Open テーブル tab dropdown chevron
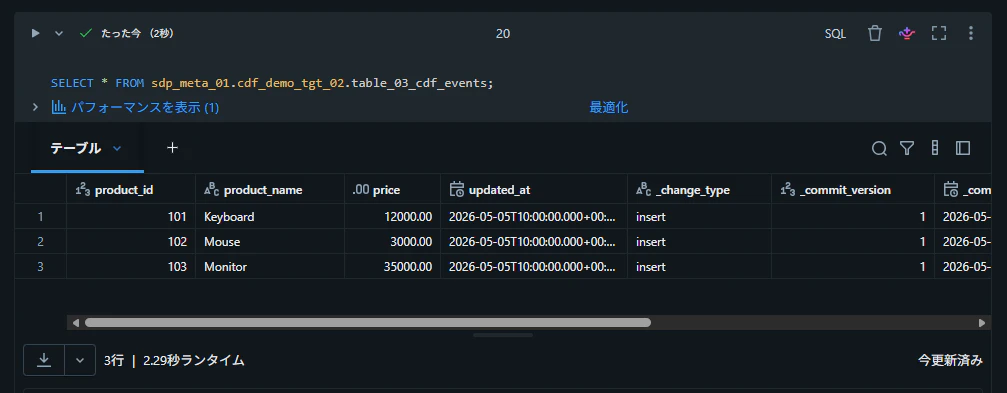This screenshot has width=1007, height=393. (x=117, y=148)
